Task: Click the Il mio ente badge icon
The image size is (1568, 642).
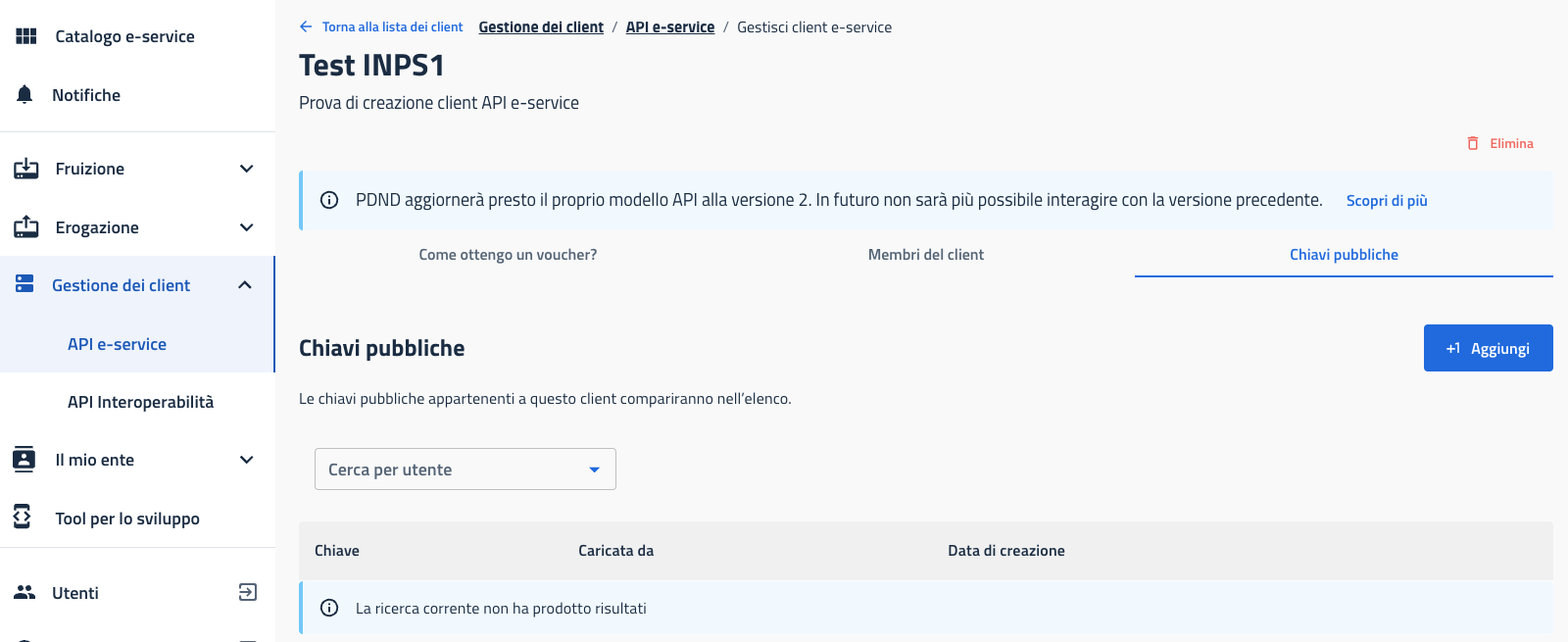Action: 24,459
